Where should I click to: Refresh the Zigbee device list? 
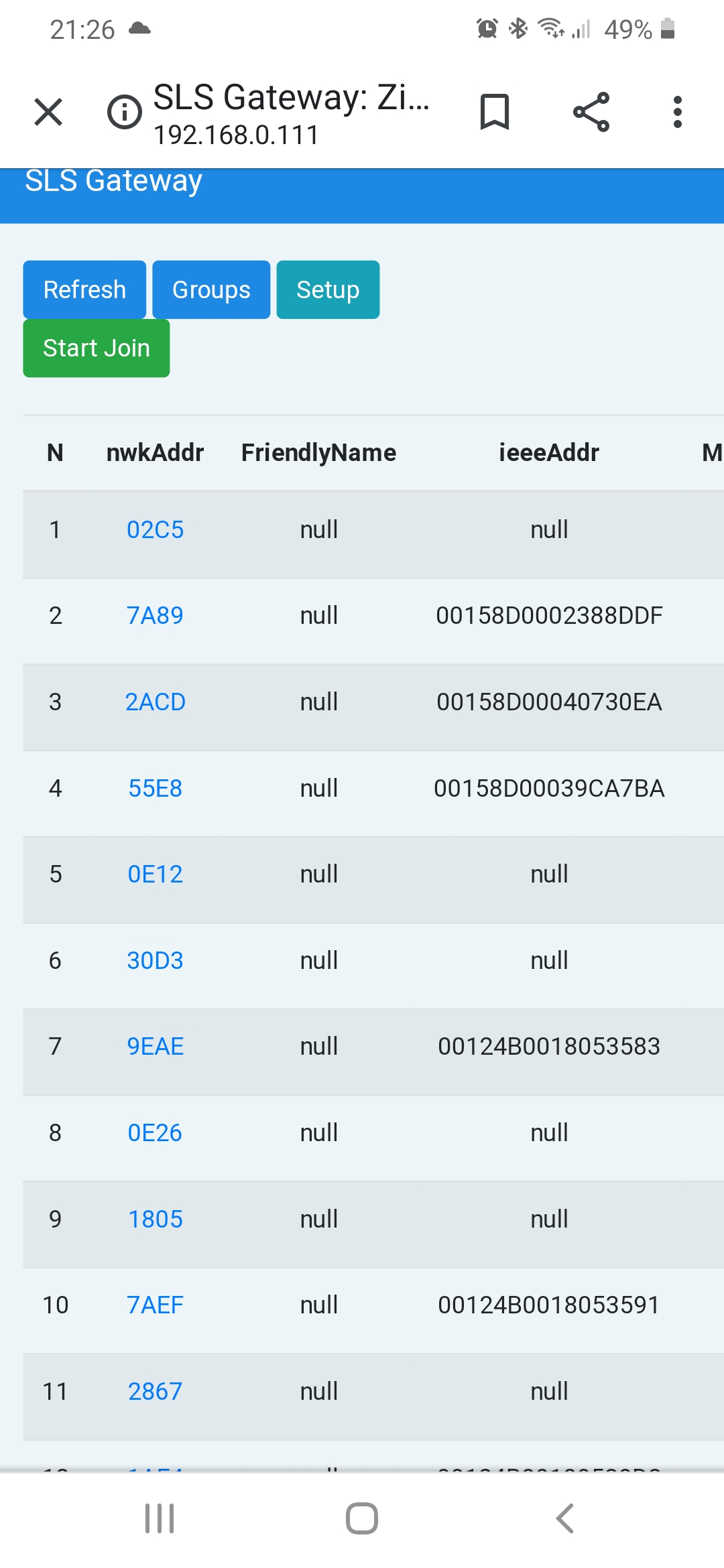[x=84, y=289]
